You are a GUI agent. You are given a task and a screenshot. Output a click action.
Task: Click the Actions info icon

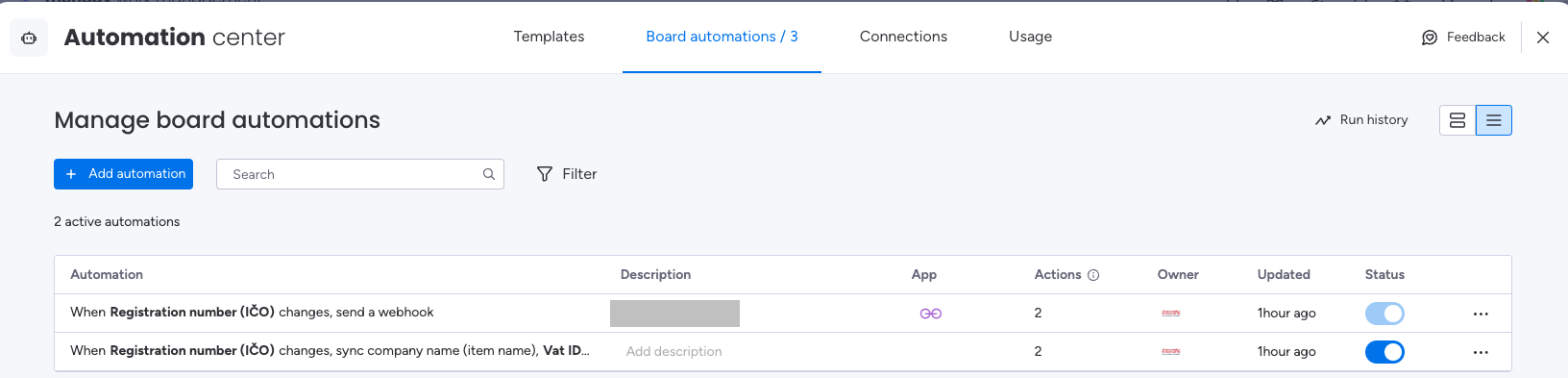[1093, 275]
